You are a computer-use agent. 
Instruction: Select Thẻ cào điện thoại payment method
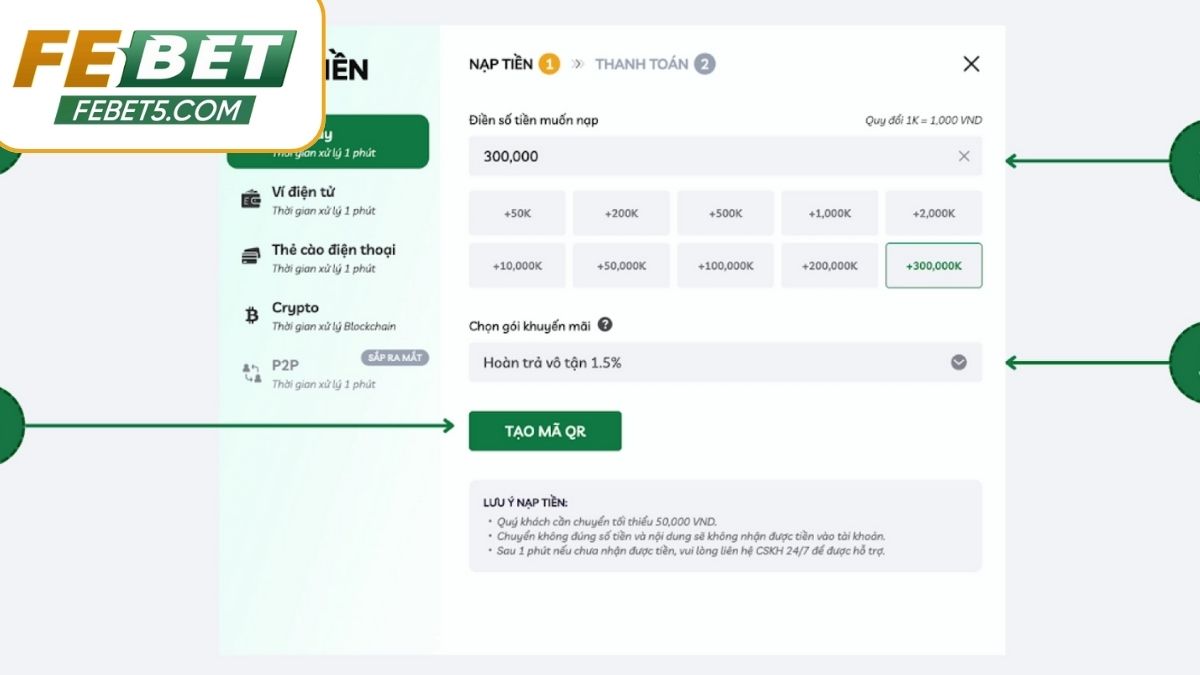point(333,257)
